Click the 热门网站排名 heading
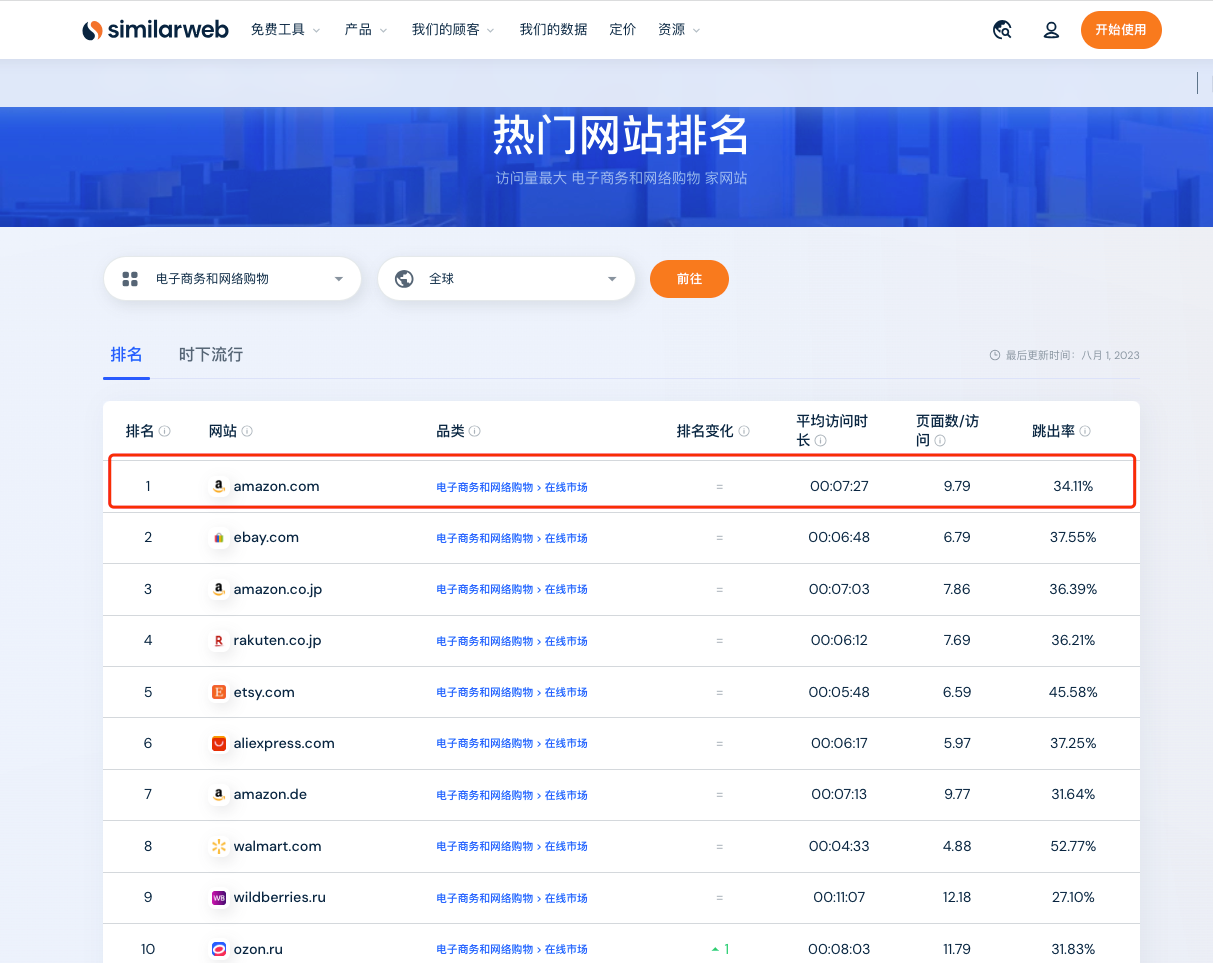The height and width of the screenshot is (963, 1213). coord(621,136)
